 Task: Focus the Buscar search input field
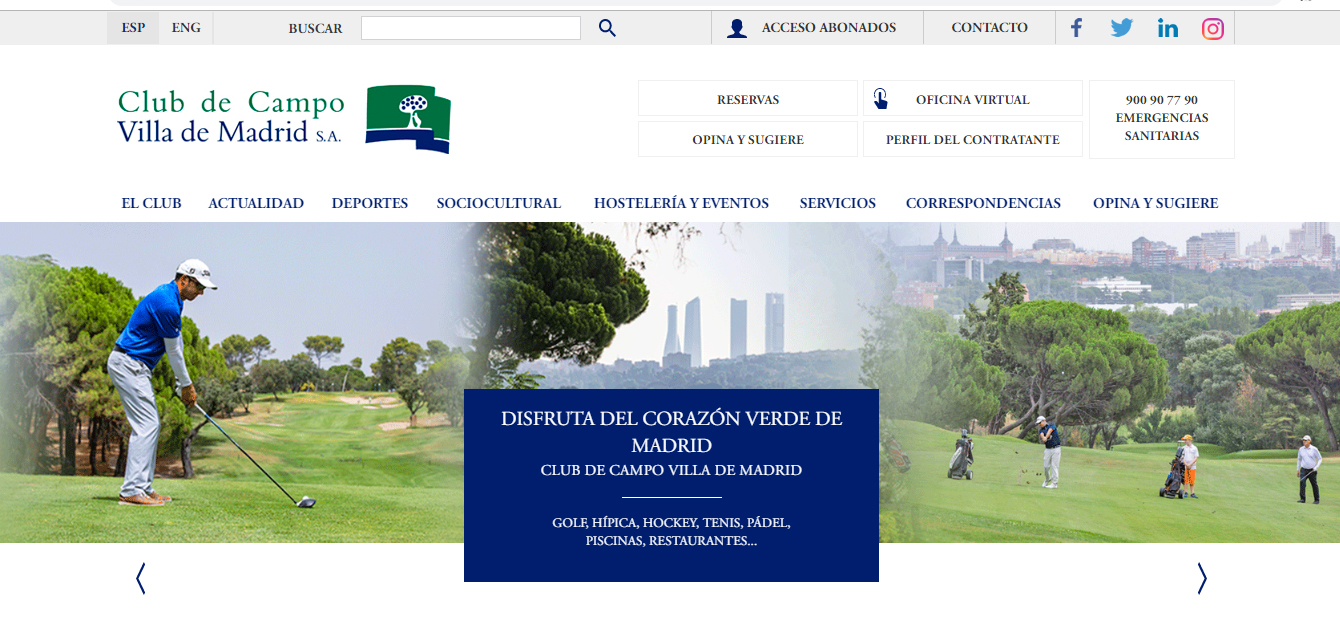click(471, 28)
